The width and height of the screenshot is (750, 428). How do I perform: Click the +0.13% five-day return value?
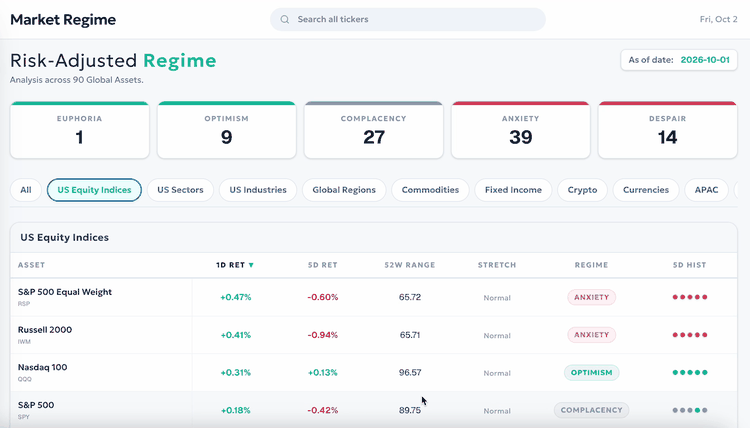(x=322, y=373)
